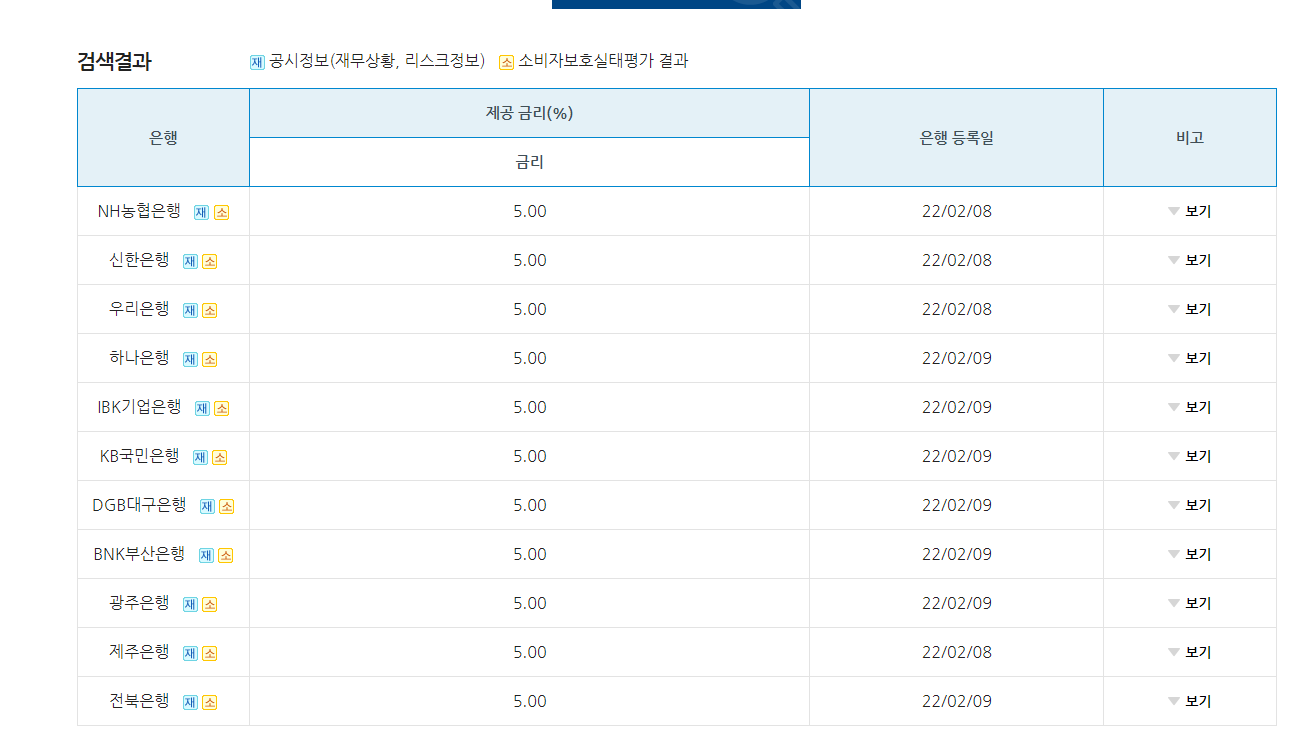Click 제주은행 재 disclosure icon
The height and width of the screenshot is (749, 1313).
190,653
